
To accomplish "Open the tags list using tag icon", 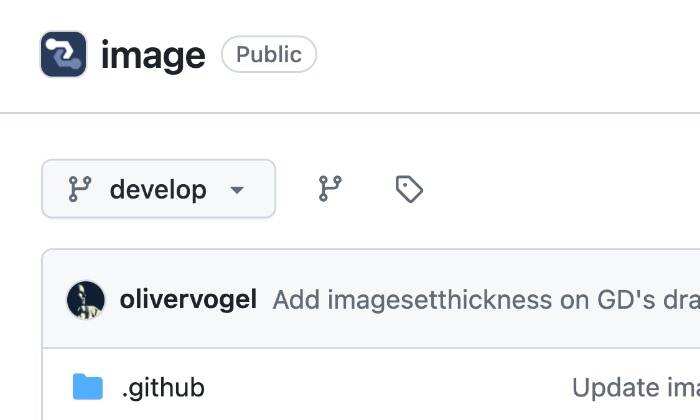I will click(409, 189).
